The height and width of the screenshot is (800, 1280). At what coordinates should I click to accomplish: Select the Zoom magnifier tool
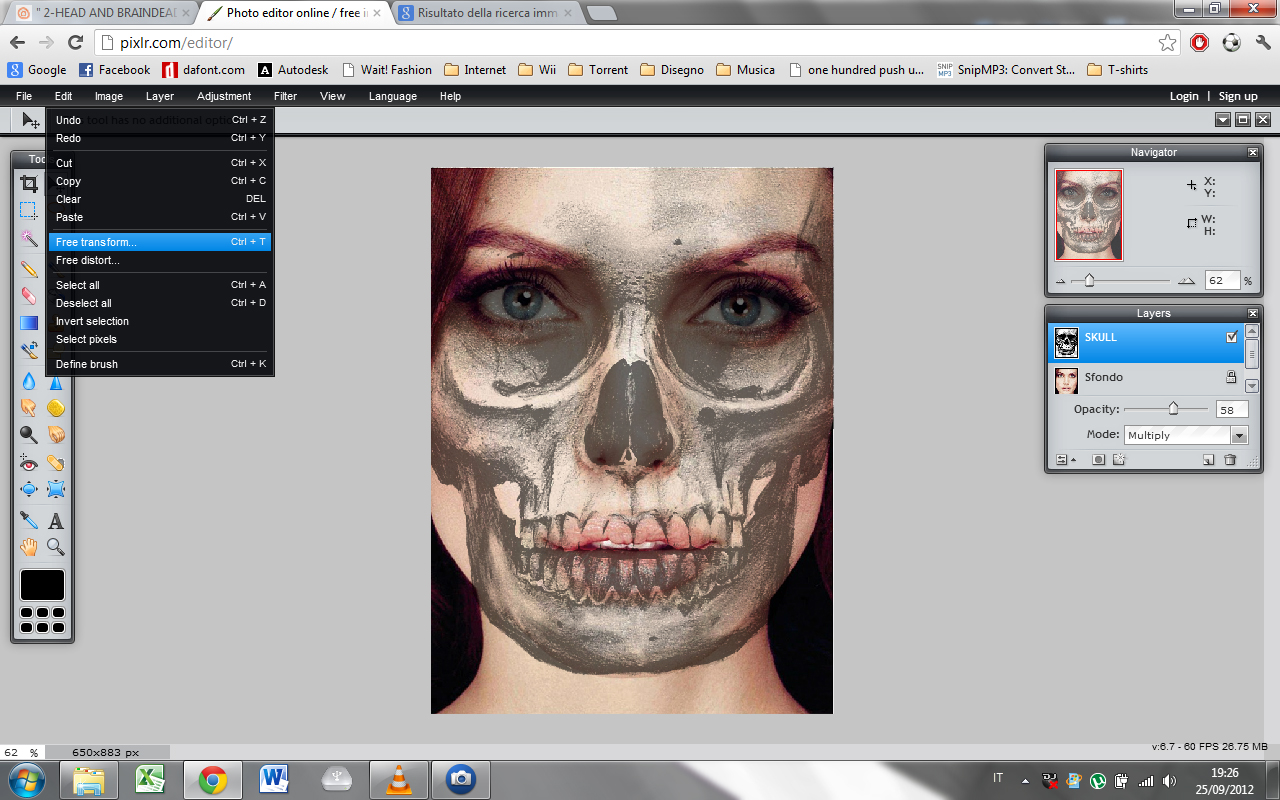(56, 547)
